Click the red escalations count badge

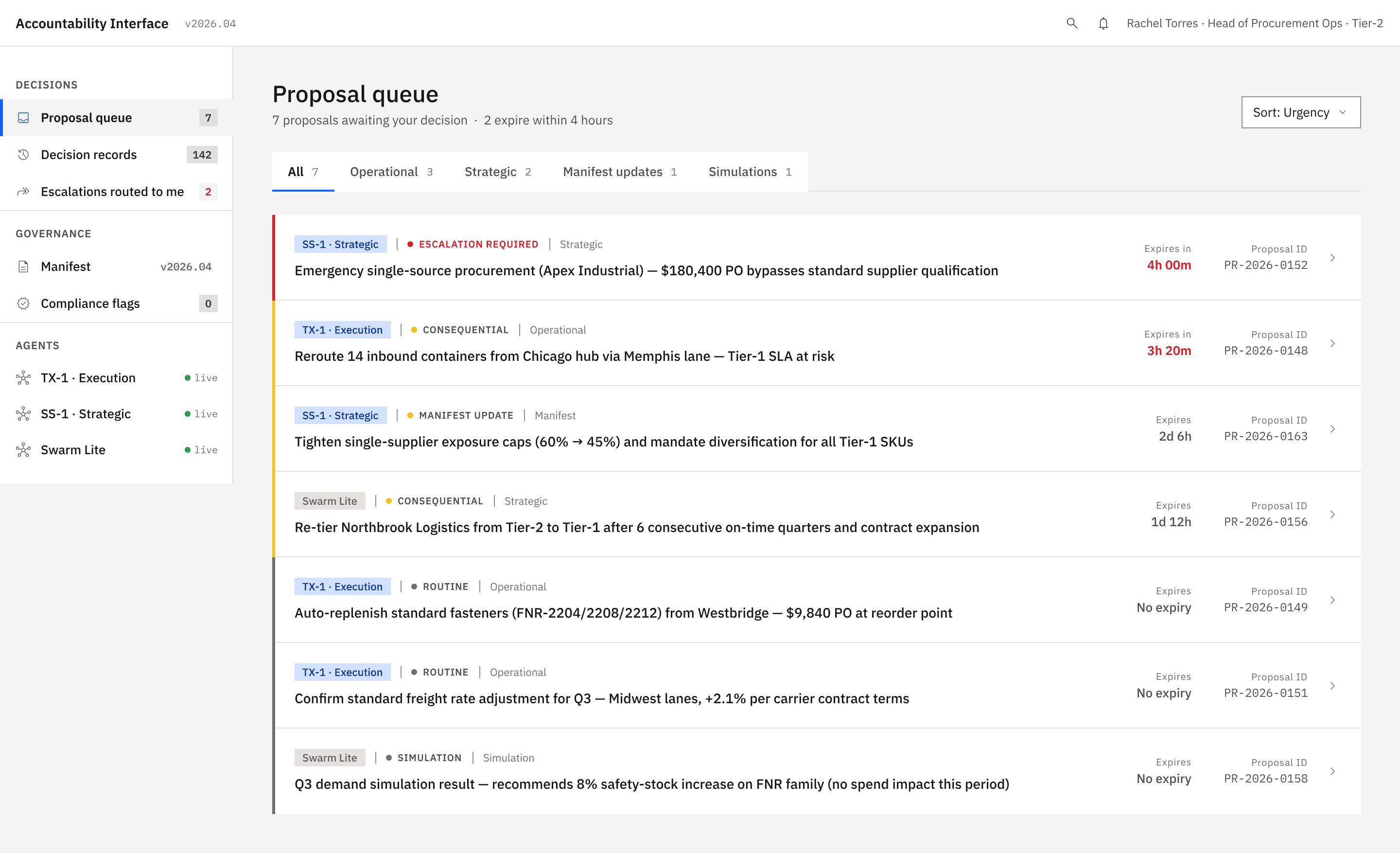click(208, 192)
